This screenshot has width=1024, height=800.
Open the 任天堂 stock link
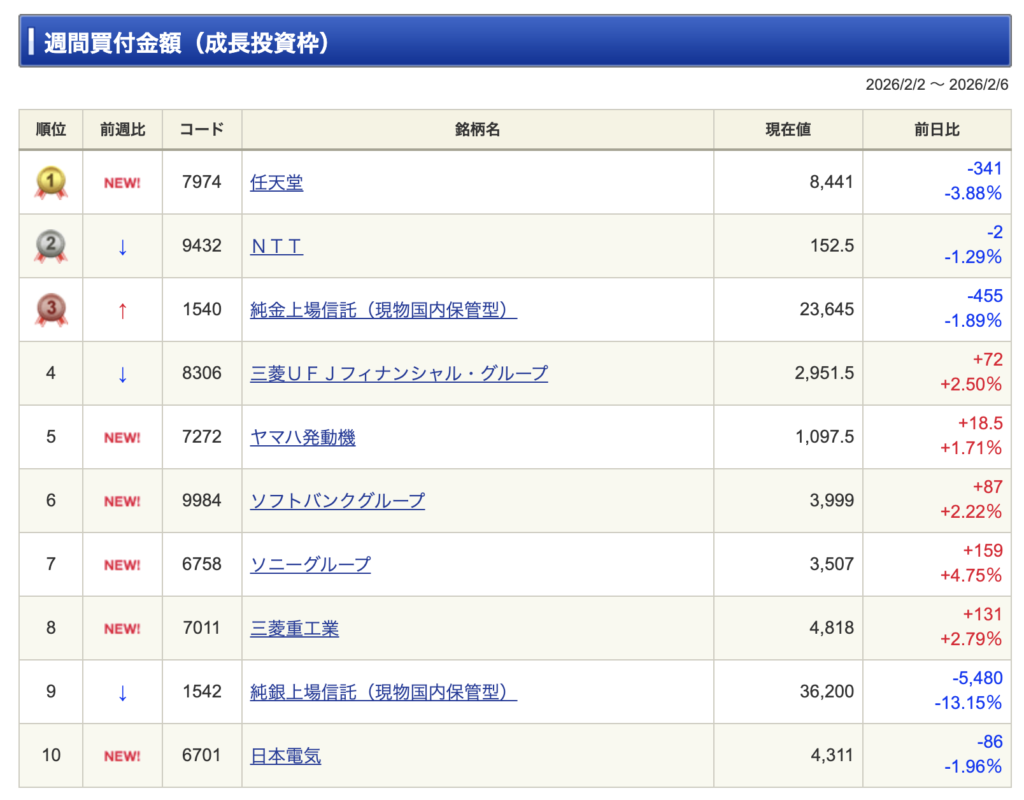(276, 183)
